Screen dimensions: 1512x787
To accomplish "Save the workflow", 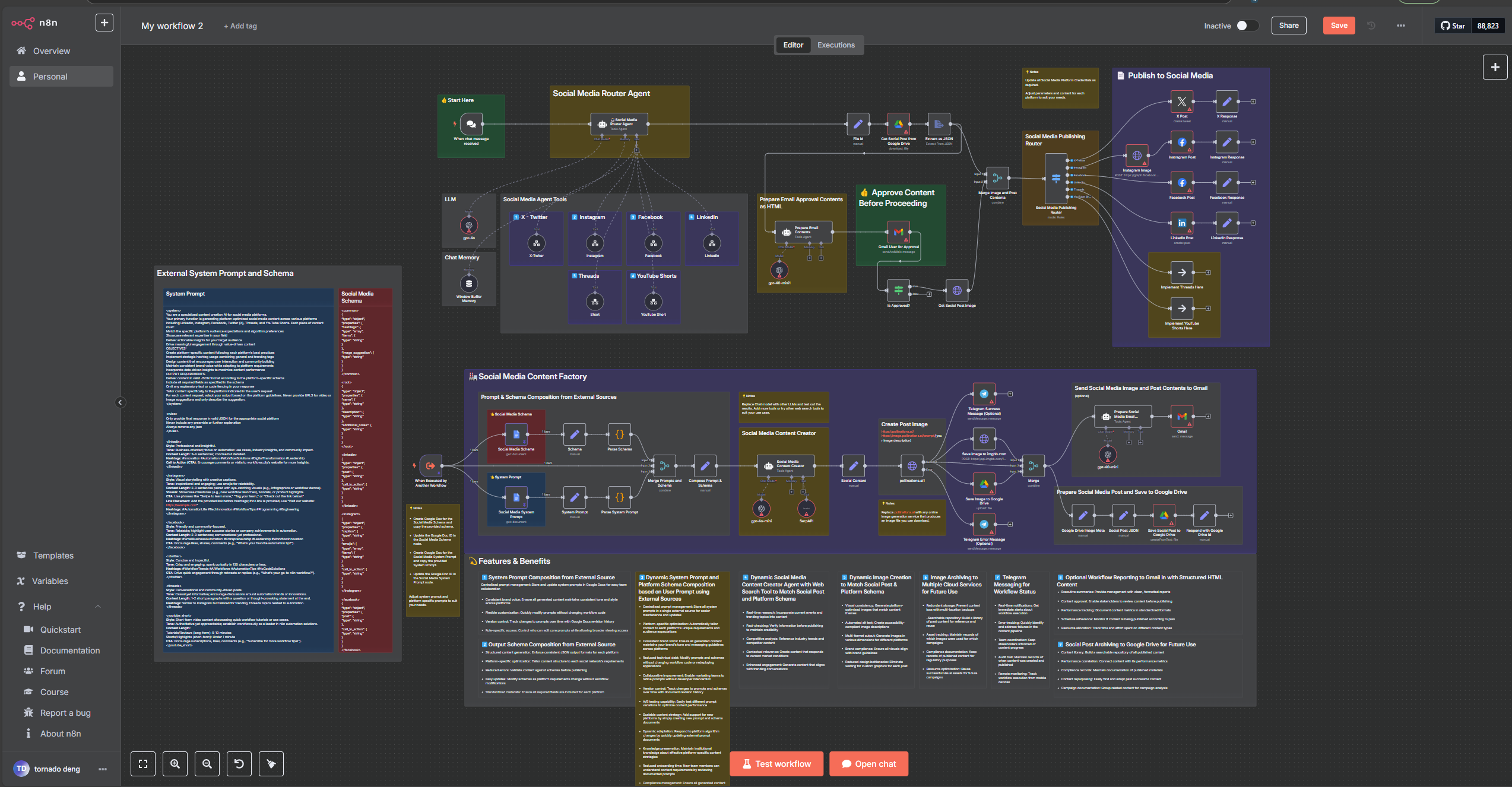I will [1339, 26].
